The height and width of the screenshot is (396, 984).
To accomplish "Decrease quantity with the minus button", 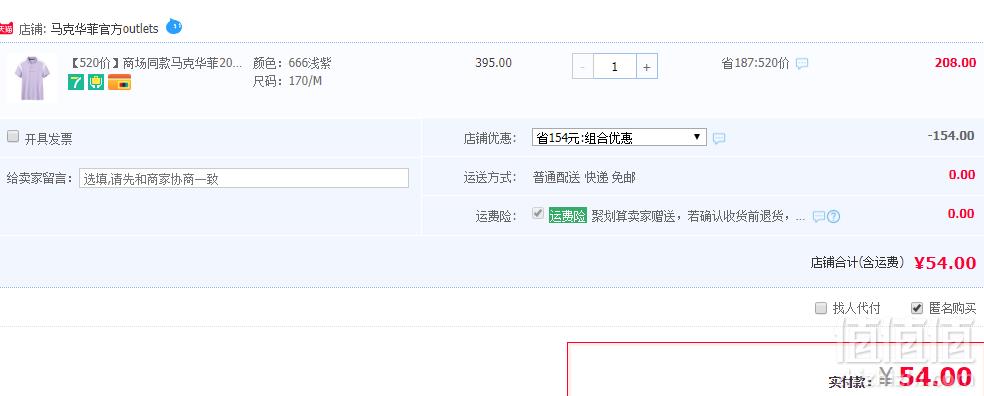I will tap(583, 67).
